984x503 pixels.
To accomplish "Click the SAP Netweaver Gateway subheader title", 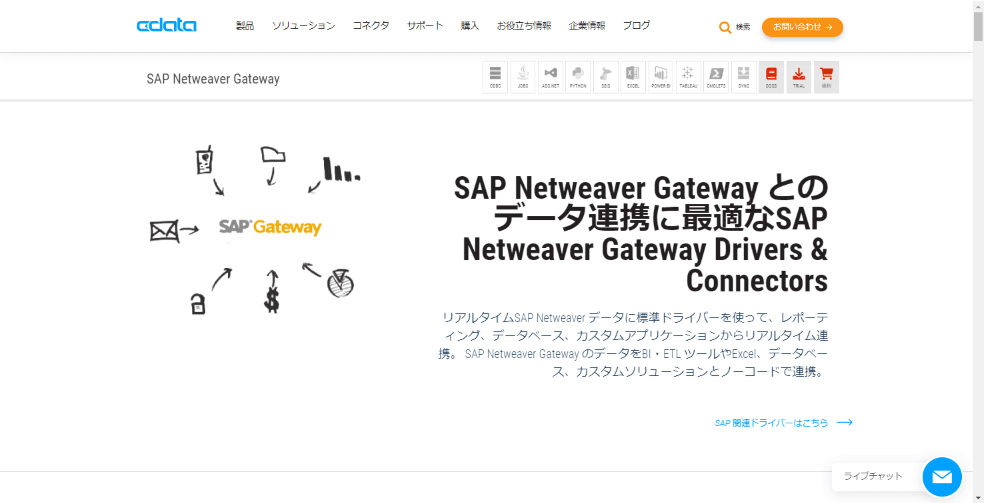I will [x=213, y=79].
